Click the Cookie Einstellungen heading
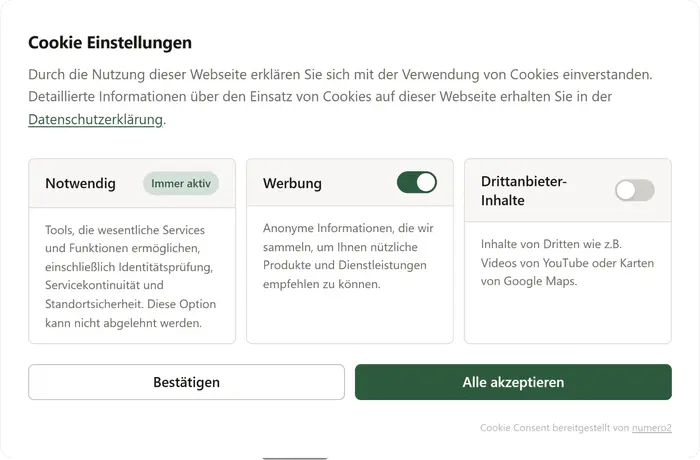Screen dimensions: 700x460 (x=110, y=43)
